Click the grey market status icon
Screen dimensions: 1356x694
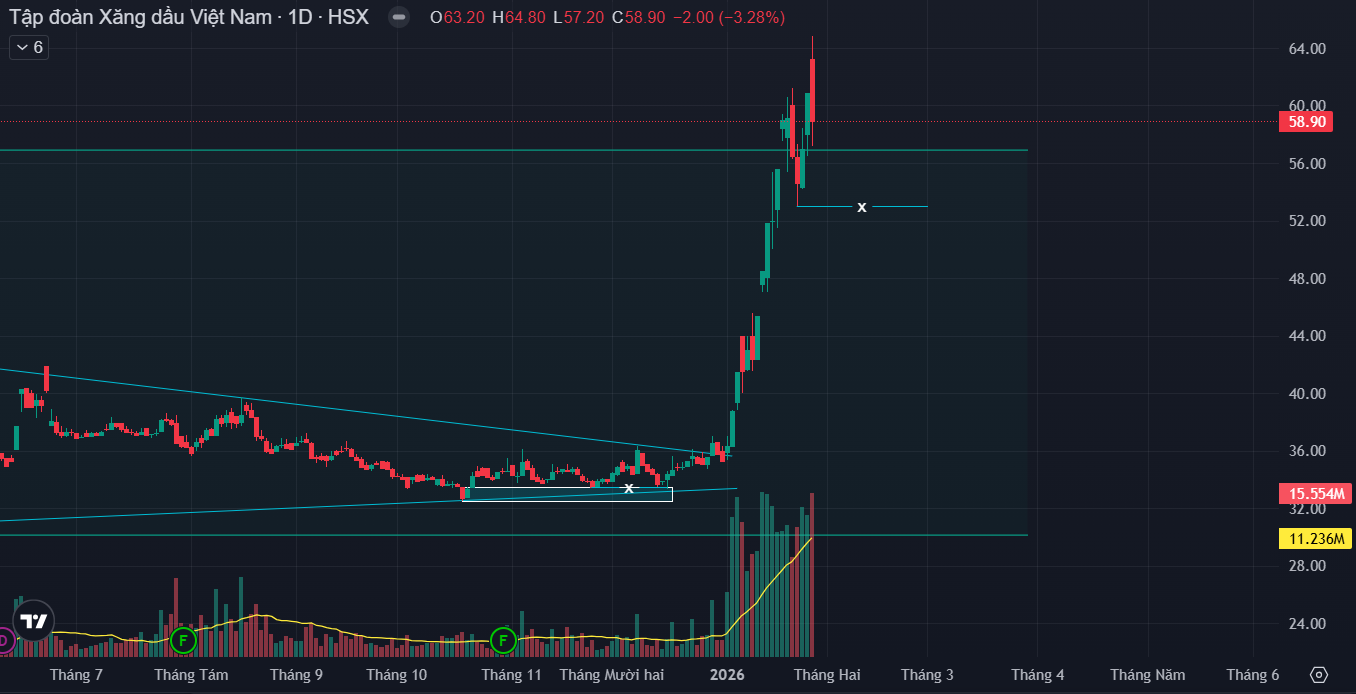tap(399, 17)
